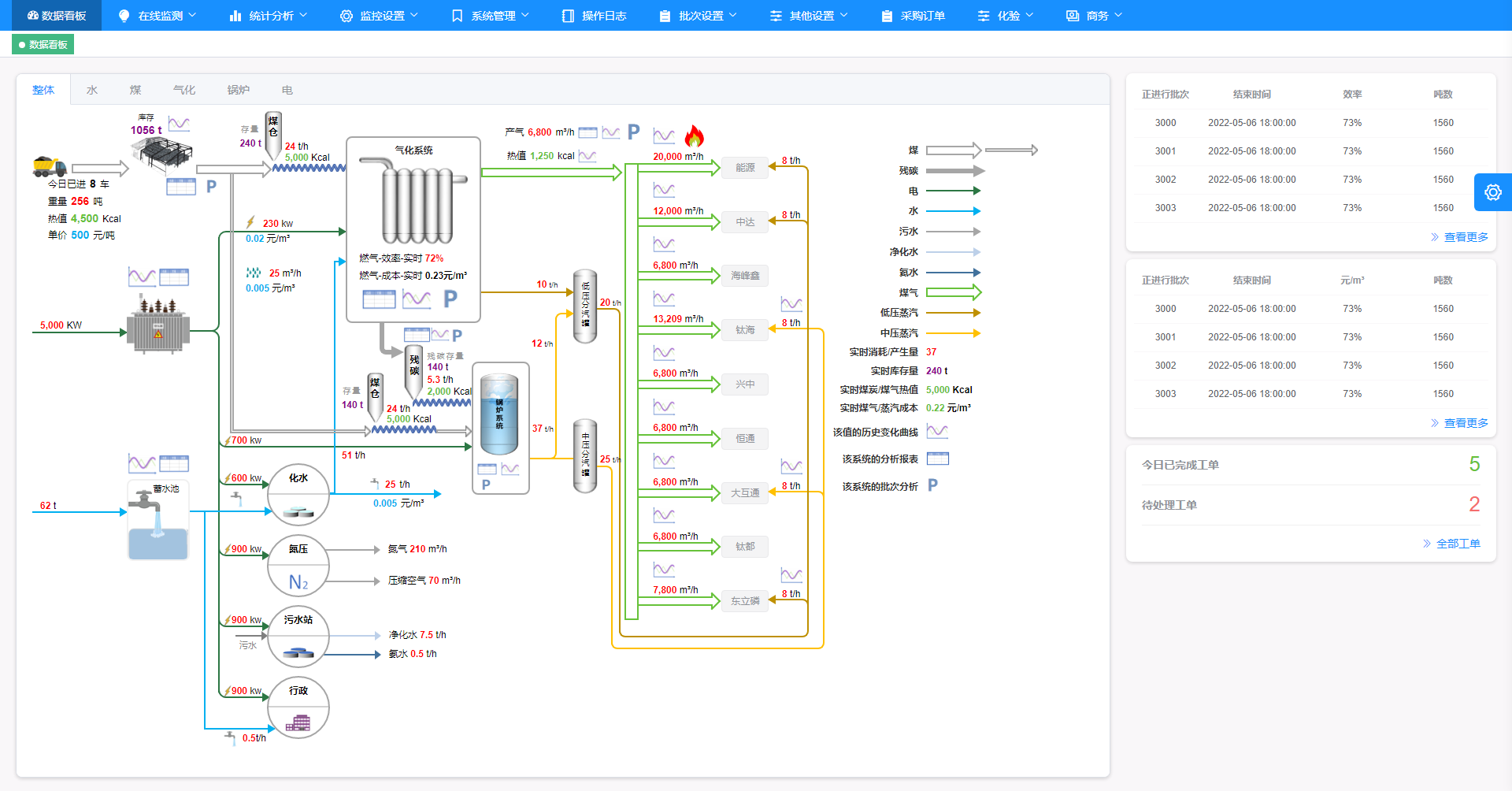Click the flame icon above energy output

(694, 136)
